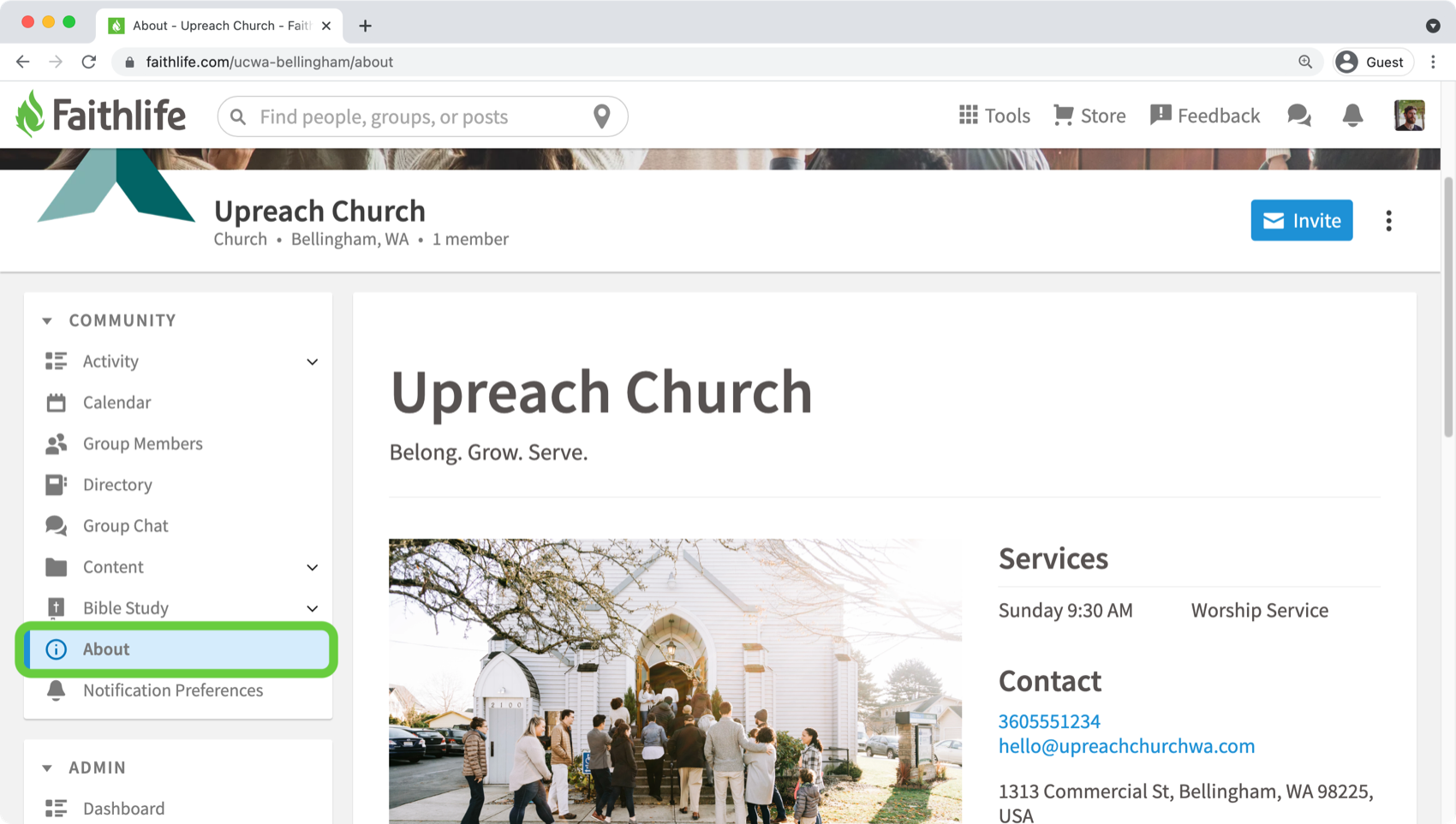Click the Invite button
This screenshot has height=824, width=1456.
tap(1301, 220)
